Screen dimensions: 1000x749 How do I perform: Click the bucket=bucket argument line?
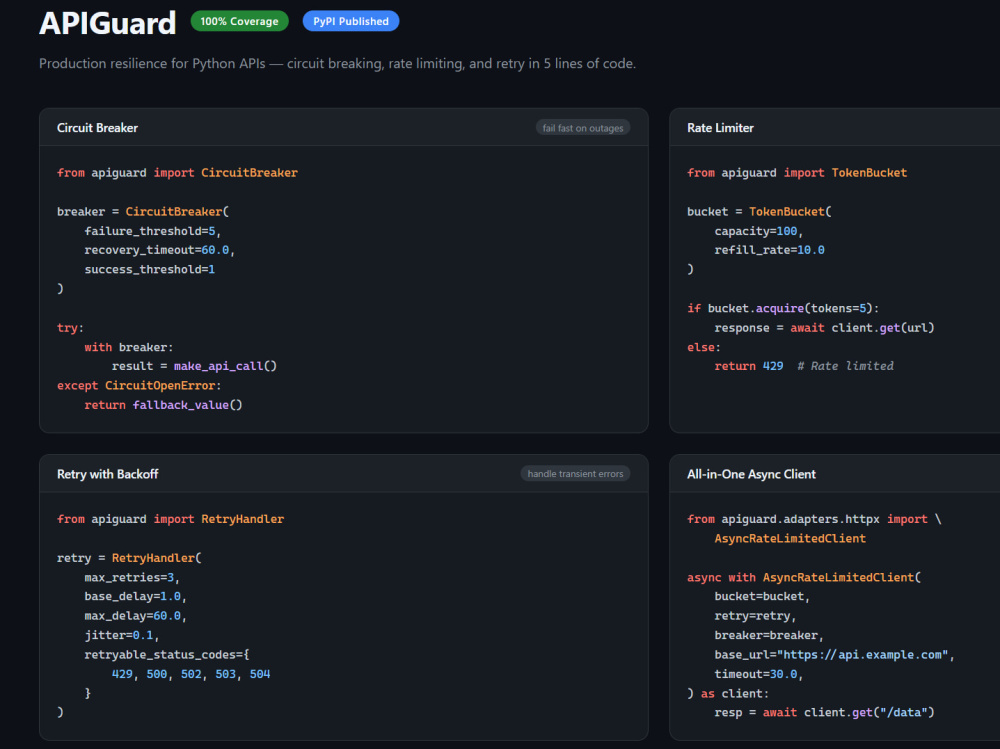[x=762, y=597]
